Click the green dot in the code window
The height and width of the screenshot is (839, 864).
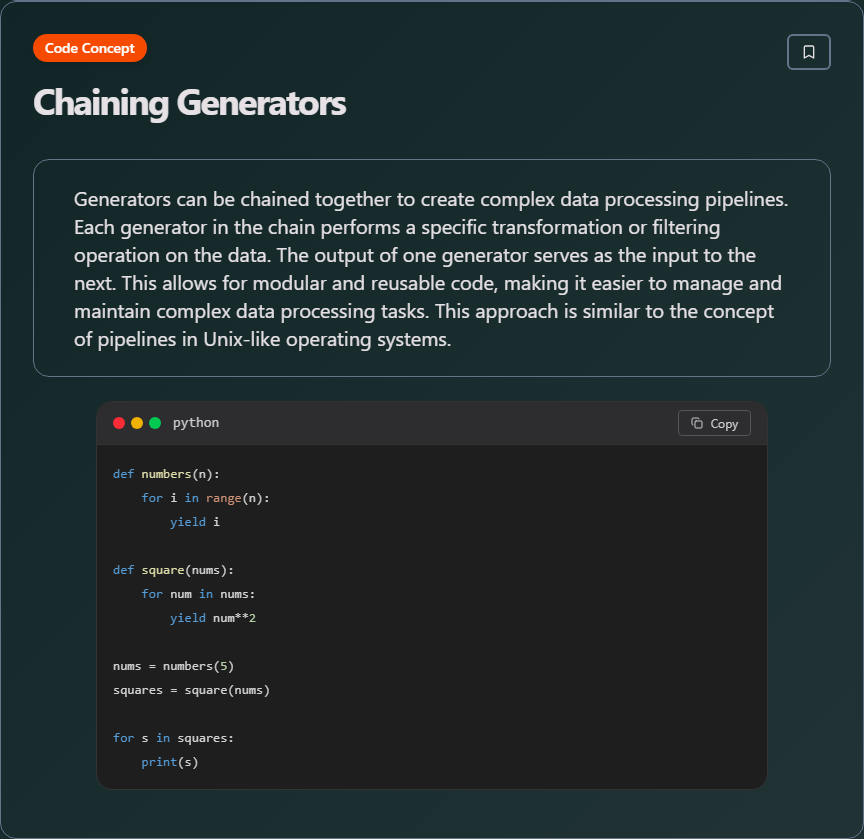point(155,423)
